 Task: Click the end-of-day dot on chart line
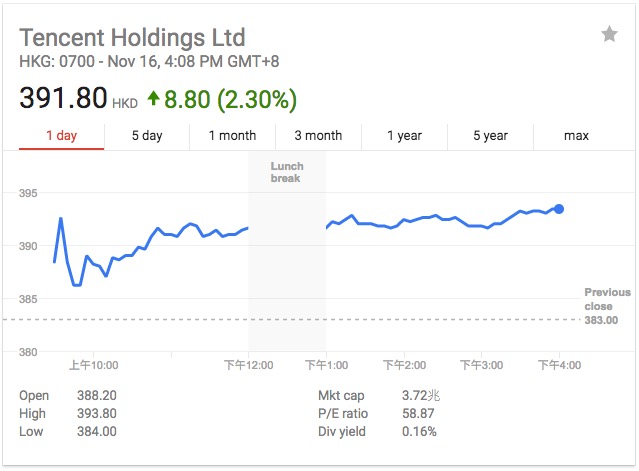pyautogui.click(x=559, y=209)
